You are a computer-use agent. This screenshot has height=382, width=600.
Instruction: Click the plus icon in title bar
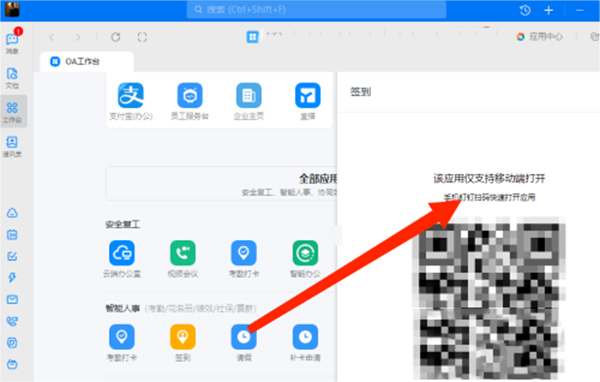[x=549, y=10]
